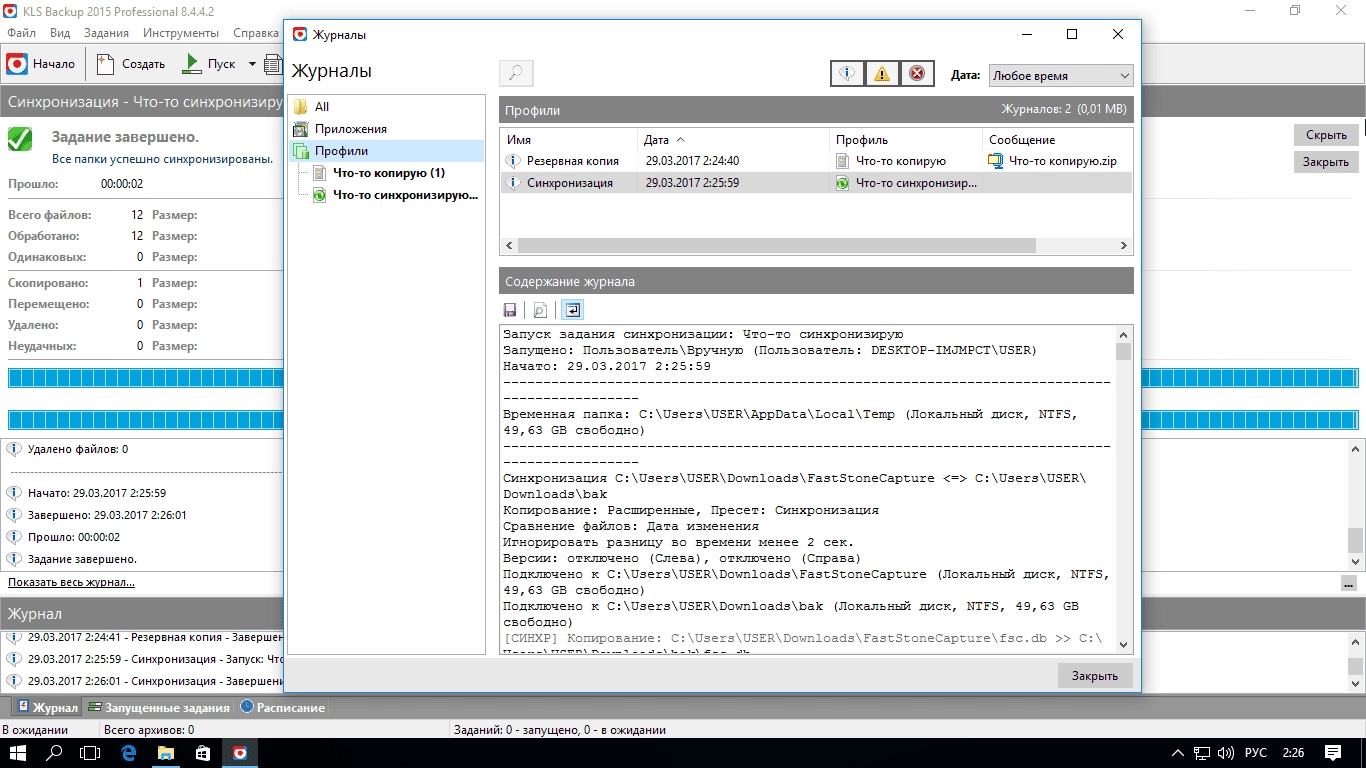Click the volume icon in the system tray

[1227, 753]
